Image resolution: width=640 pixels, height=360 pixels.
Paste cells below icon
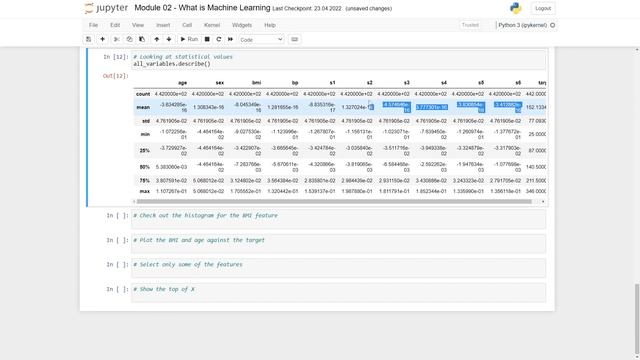click(142, 39)
